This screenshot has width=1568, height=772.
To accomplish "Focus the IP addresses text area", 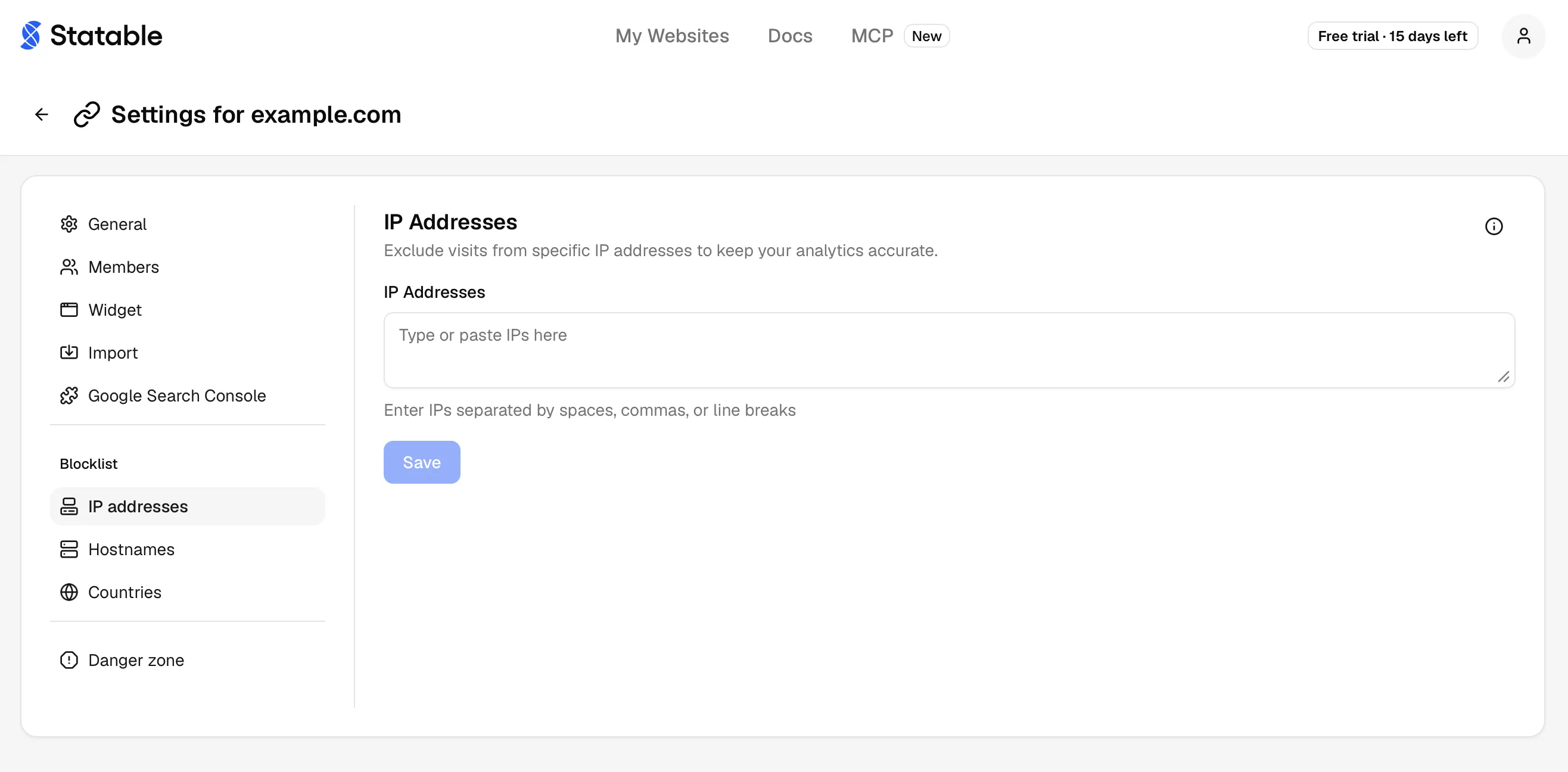I will point(949,351).
